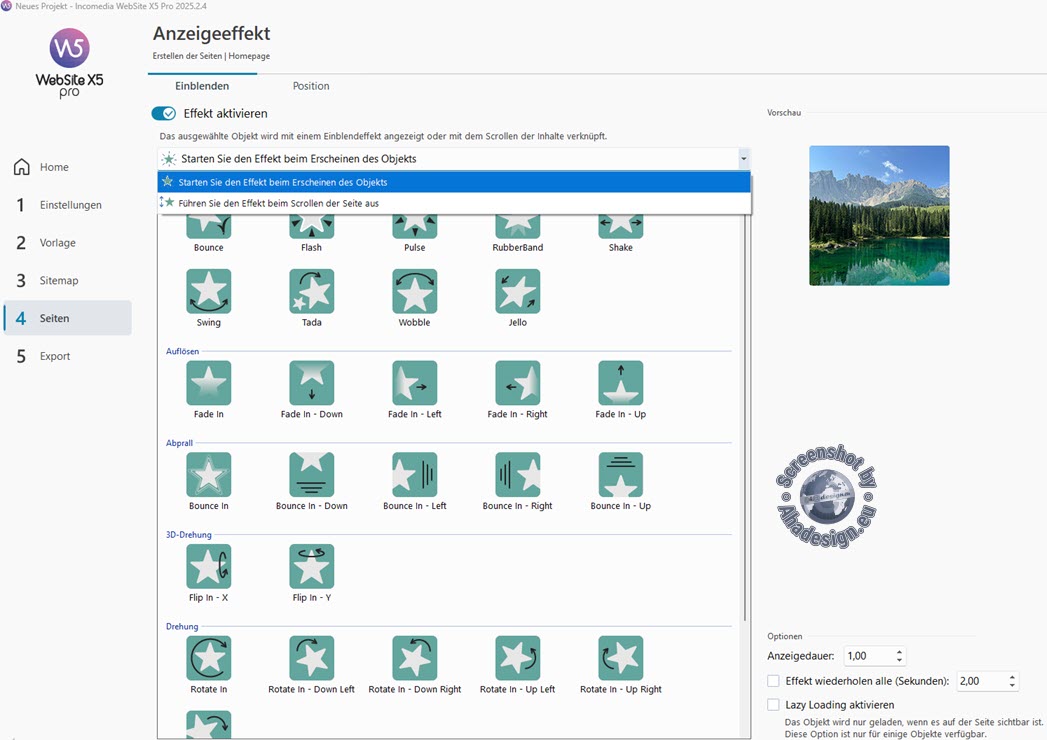Select the Wobble effect icon
1047x740 pixels.
click(415, 291)
